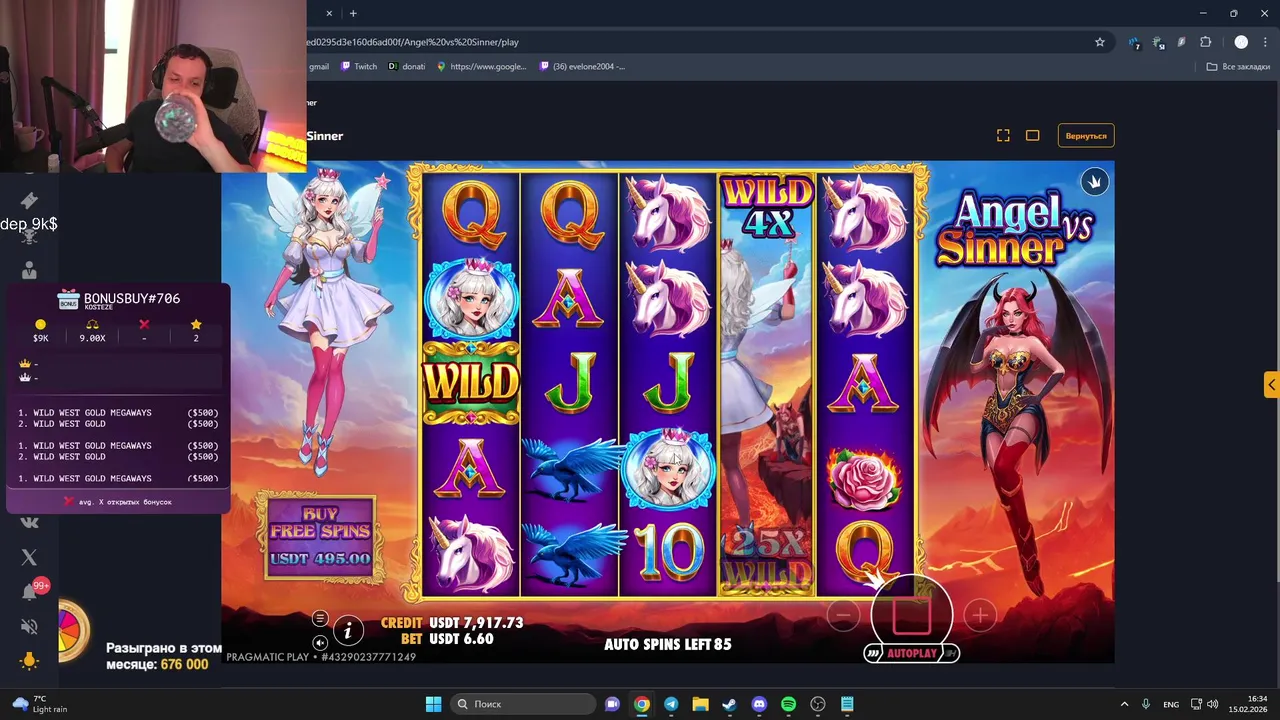The height and width of the screenshot is (720, 1280).
Task: Expand the orange side panel arrow
Action: point(1271,384)
